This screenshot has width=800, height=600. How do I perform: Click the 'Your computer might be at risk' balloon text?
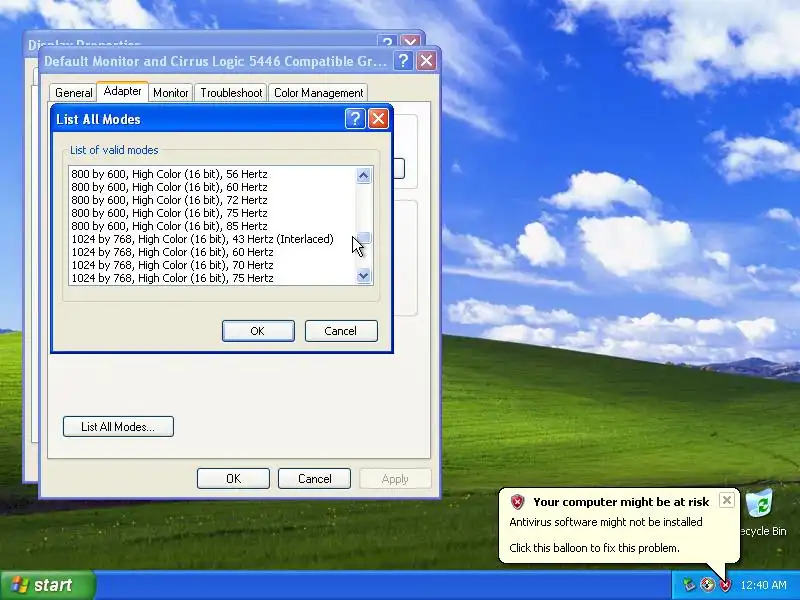pyautogui.click(x=621, y=502)
